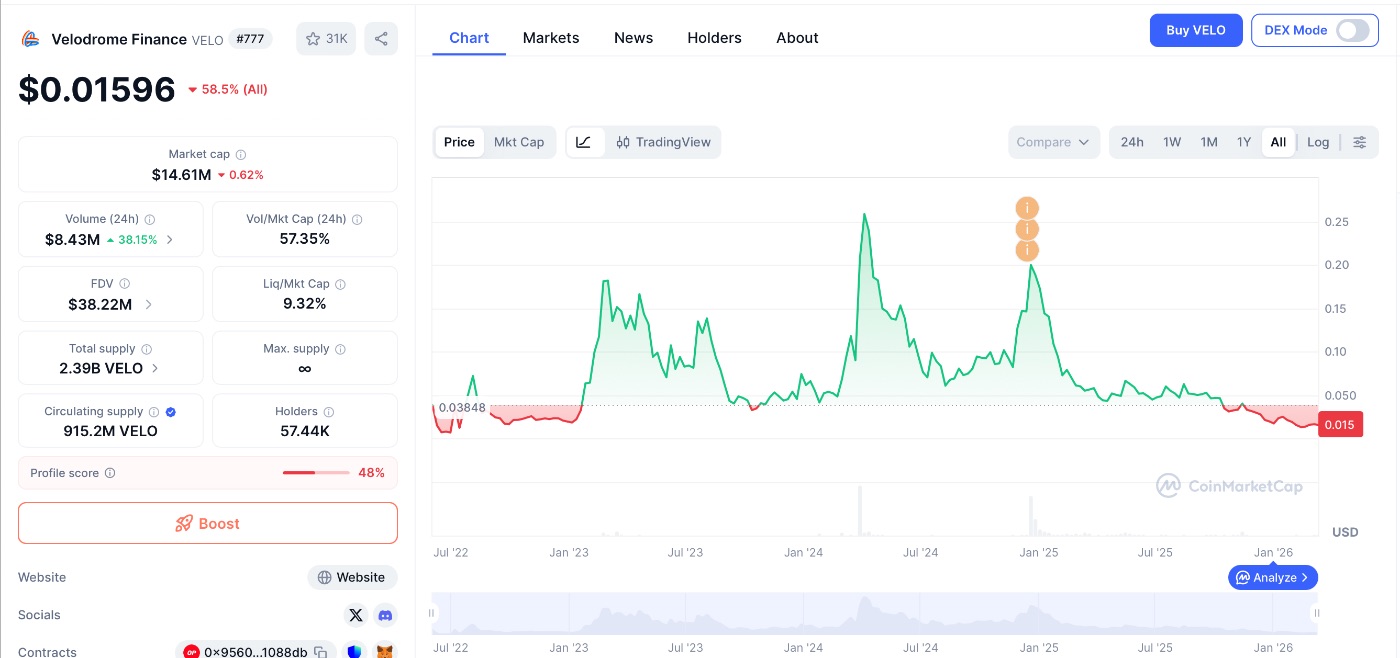Click the Buy VELO button

pos(1195,30)
